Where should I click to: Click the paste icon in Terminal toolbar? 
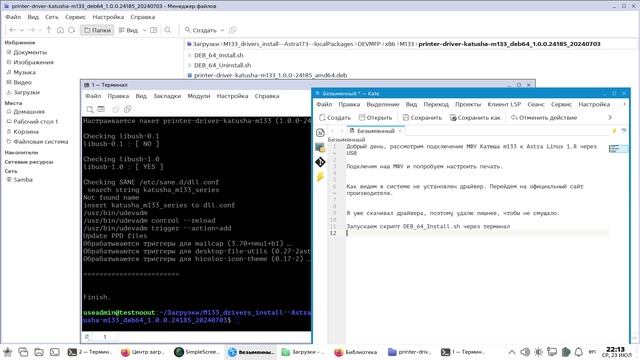pyautogui.click(x=127, y=109)
